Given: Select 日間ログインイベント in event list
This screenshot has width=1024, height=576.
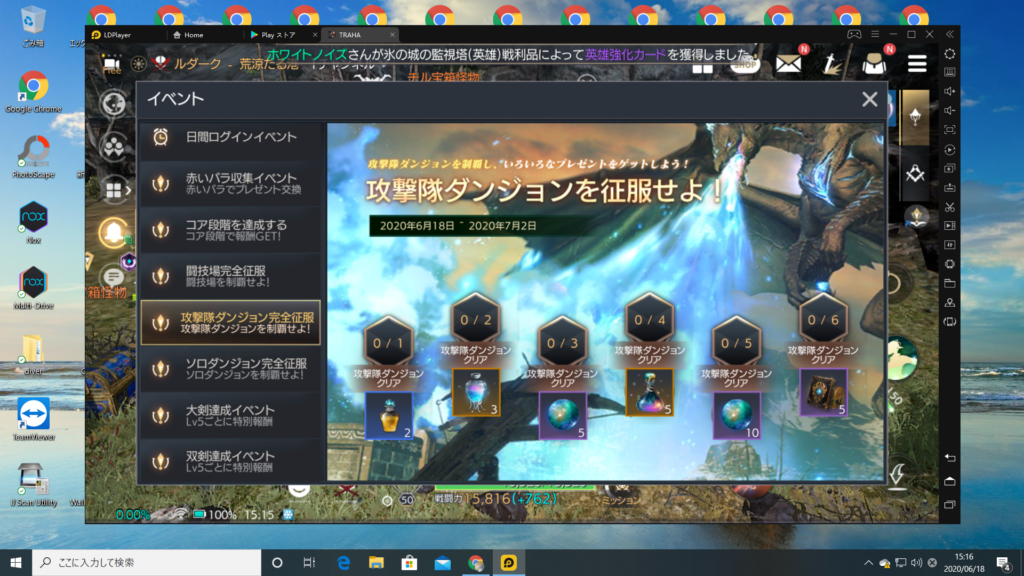Looking at the screenshot, I should [x=231, y=137].
